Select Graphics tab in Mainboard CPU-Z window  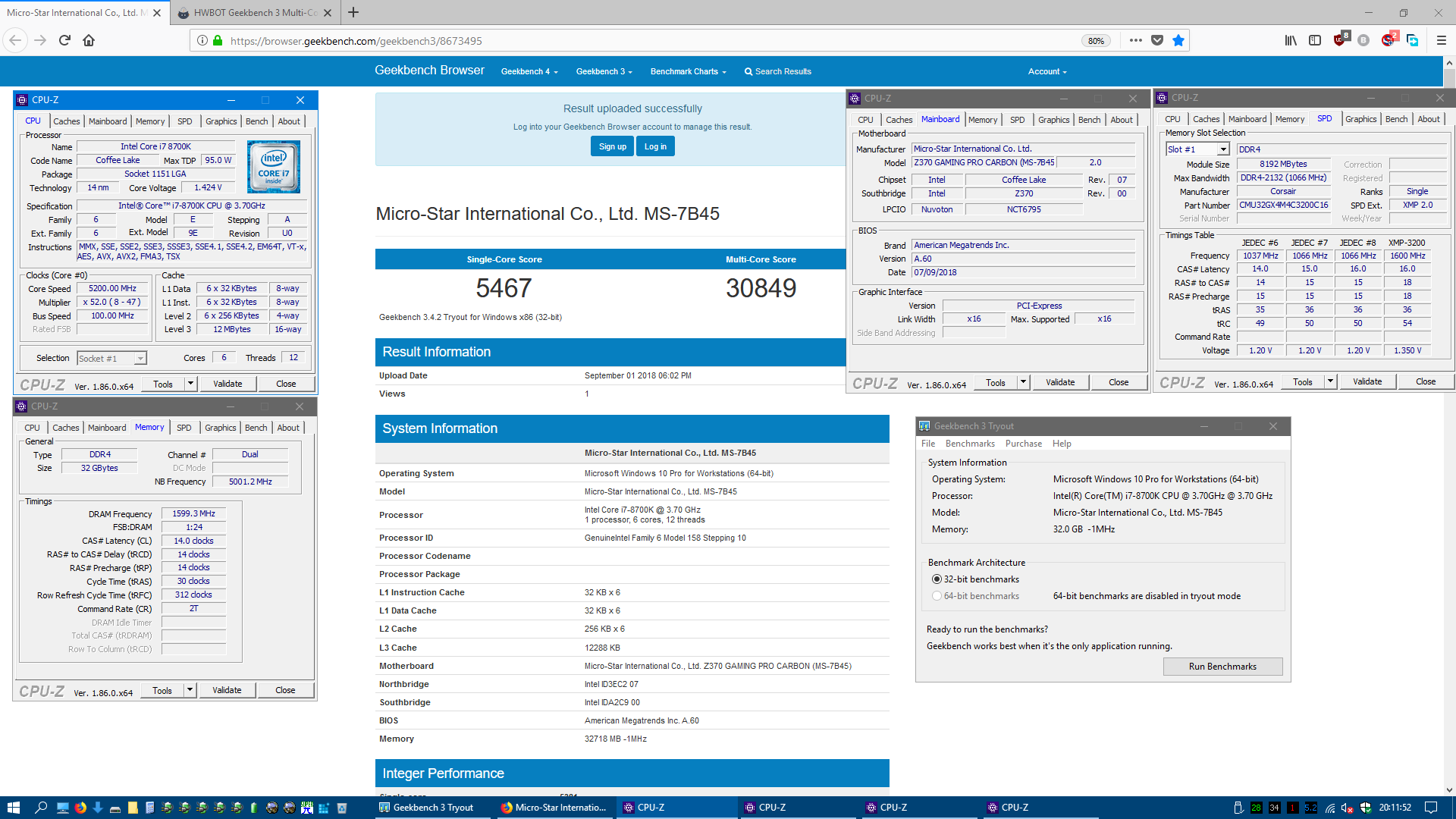[x=1053, y=120]
